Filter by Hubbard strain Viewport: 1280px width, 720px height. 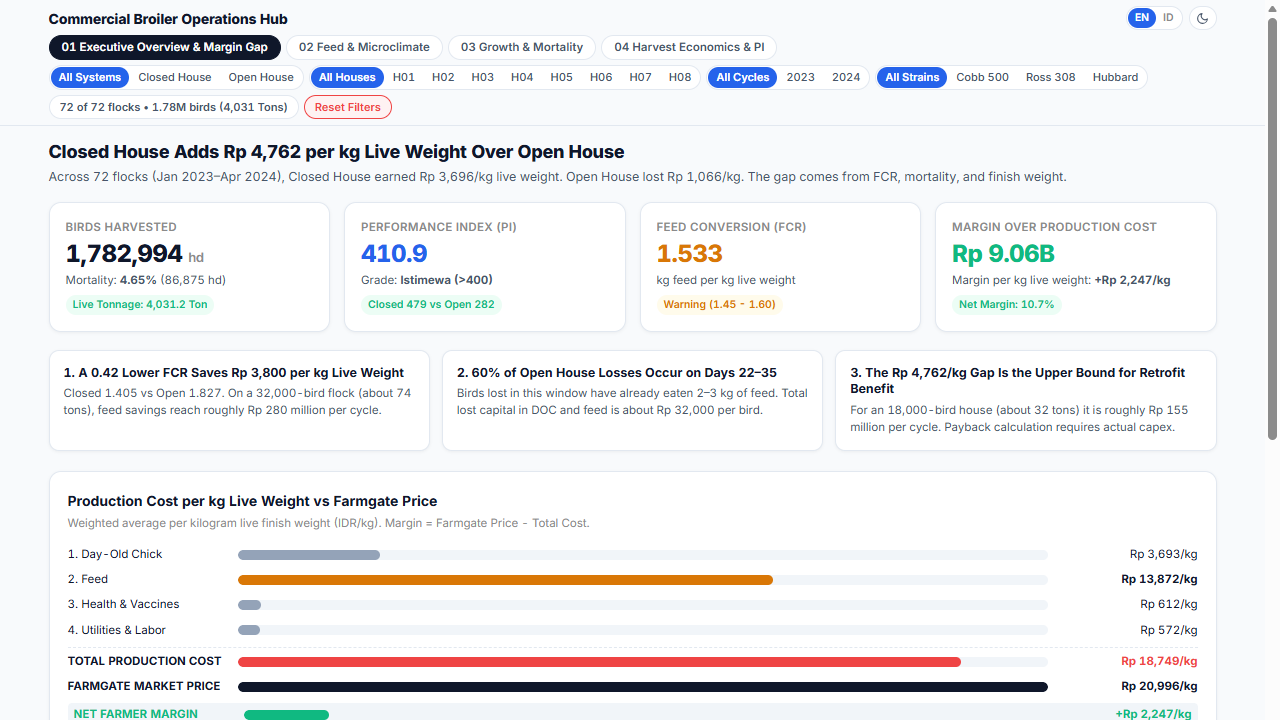coord(1115,77)
